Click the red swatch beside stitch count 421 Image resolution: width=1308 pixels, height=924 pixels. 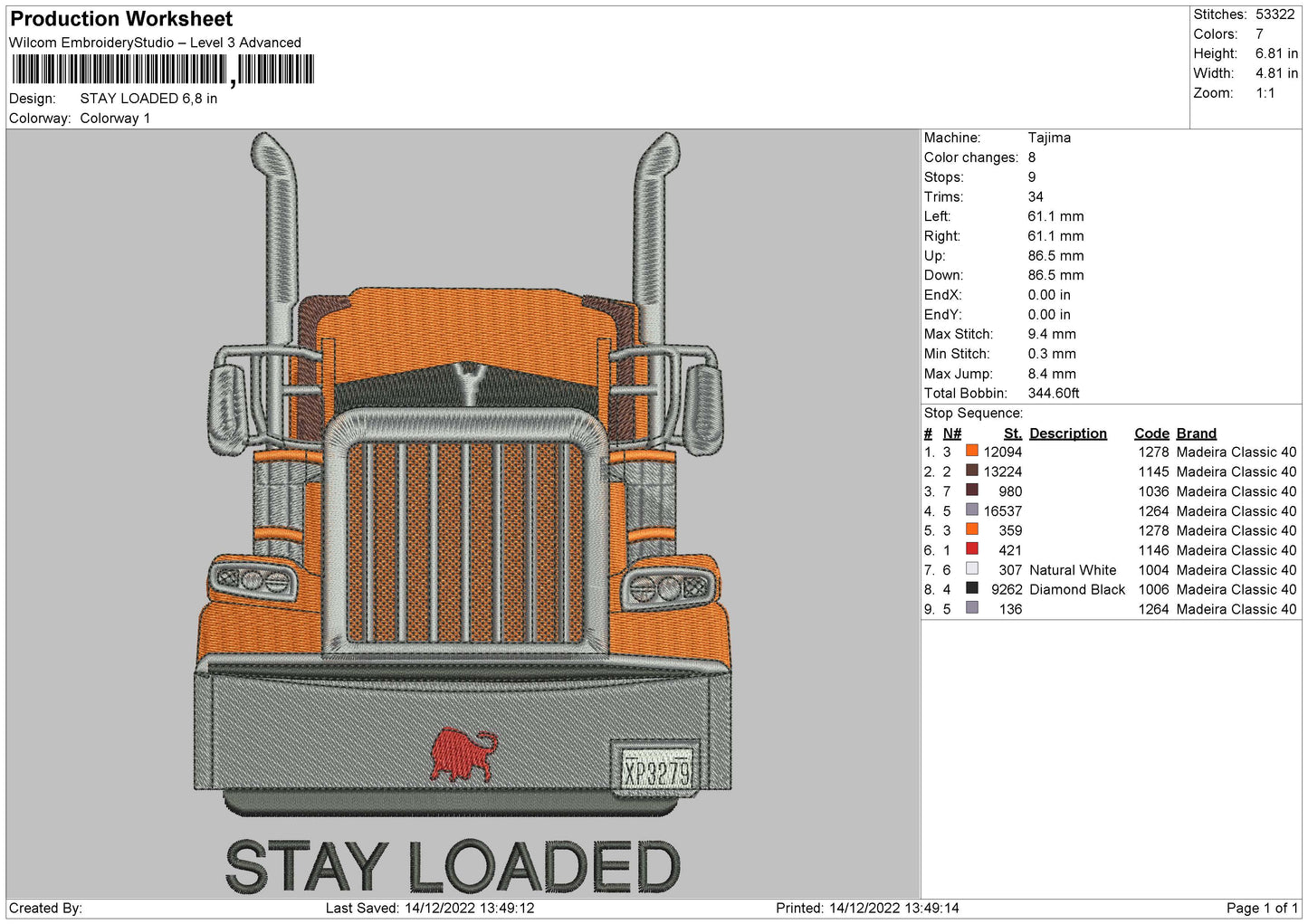click(971, 549)
